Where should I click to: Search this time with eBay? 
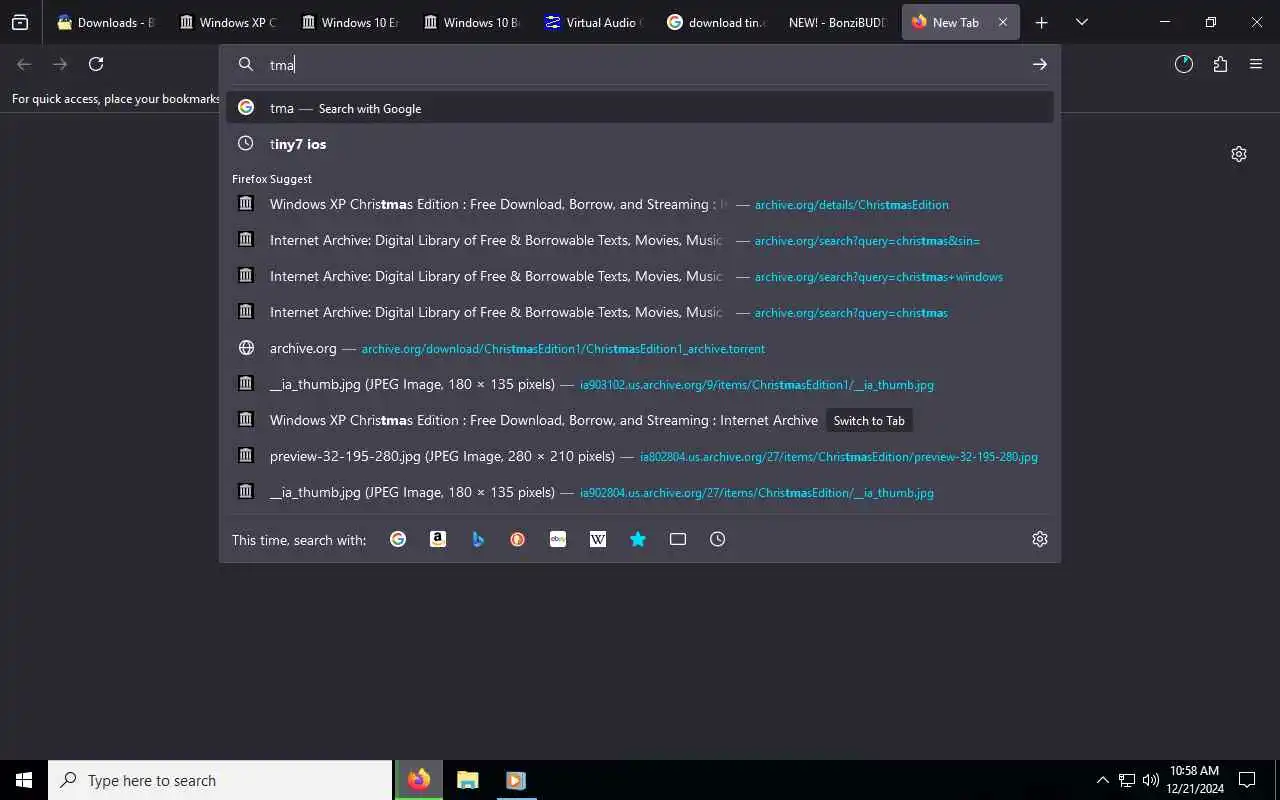pos(558,539)
